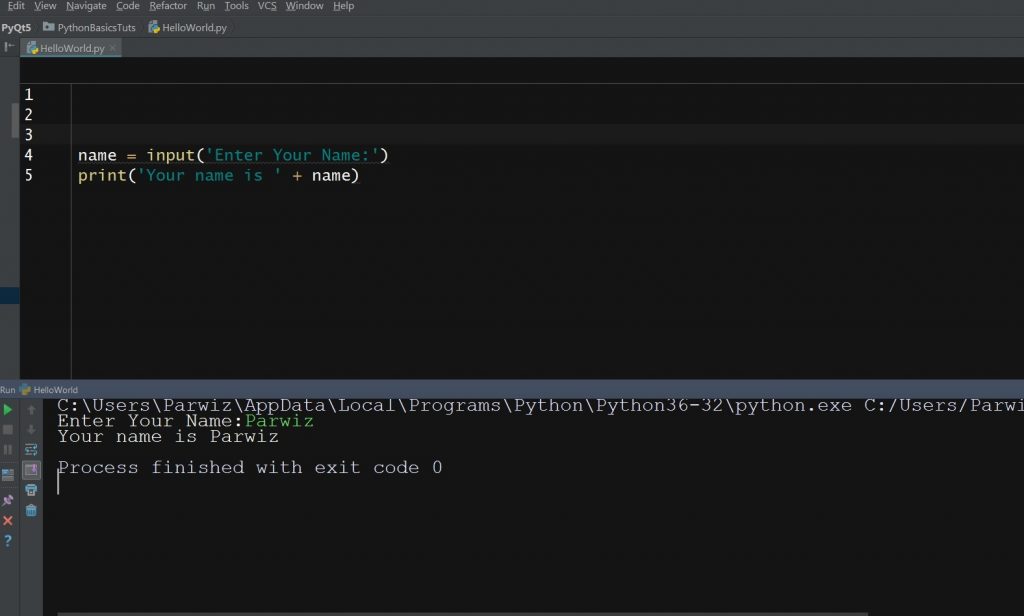Click the input function call on line 4
1024x616 pixels.
coord(170,155)
